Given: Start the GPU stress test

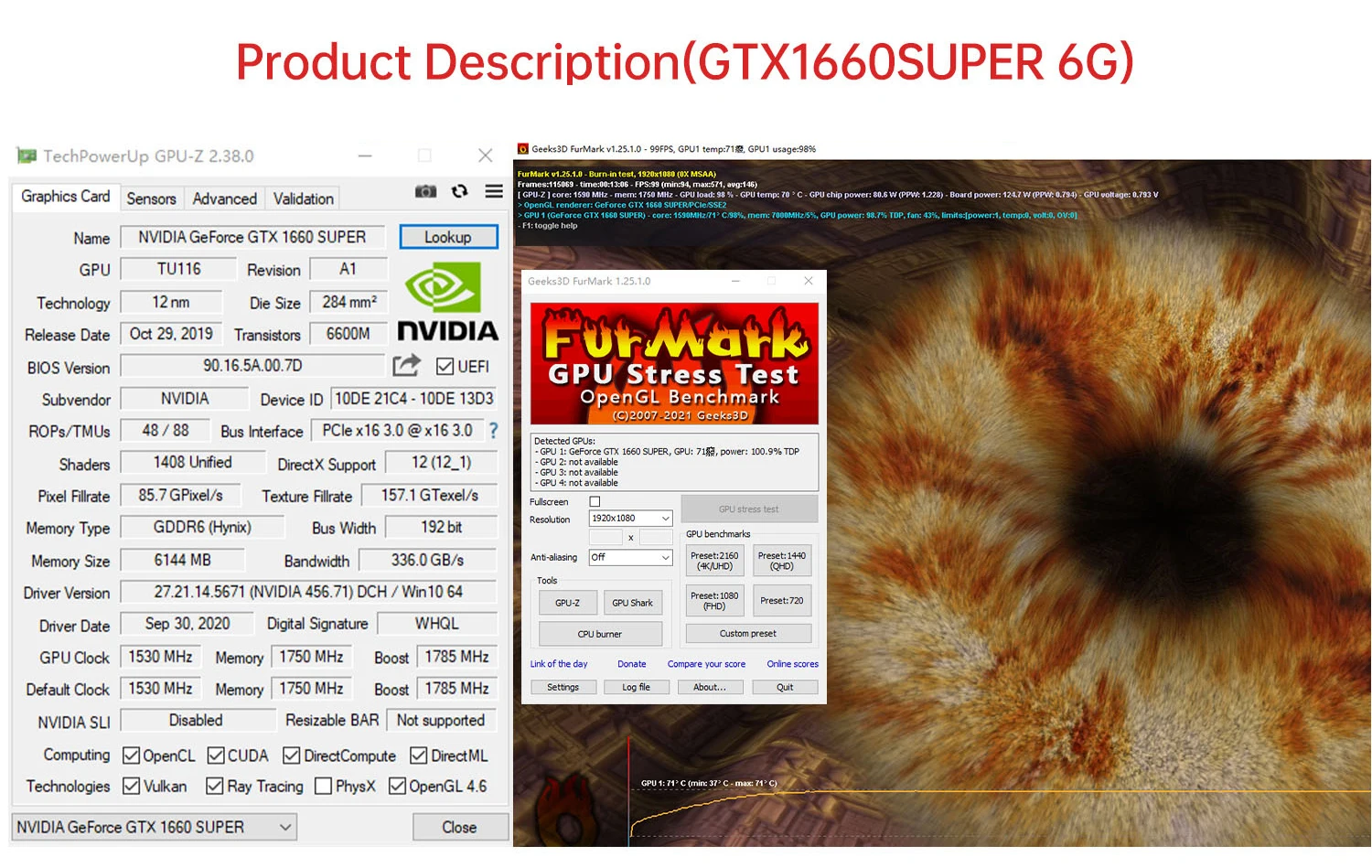Looking at the screenshot, I should (x=748, y=509).
